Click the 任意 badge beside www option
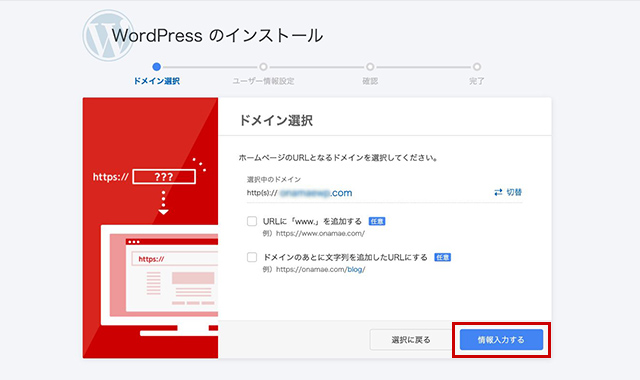 click(377, 221)
